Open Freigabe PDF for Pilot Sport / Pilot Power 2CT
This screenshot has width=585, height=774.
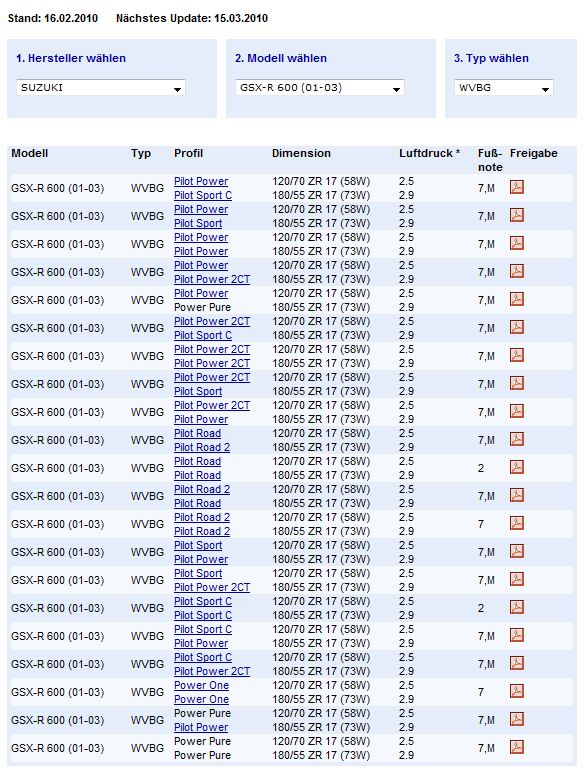point(517,580)
